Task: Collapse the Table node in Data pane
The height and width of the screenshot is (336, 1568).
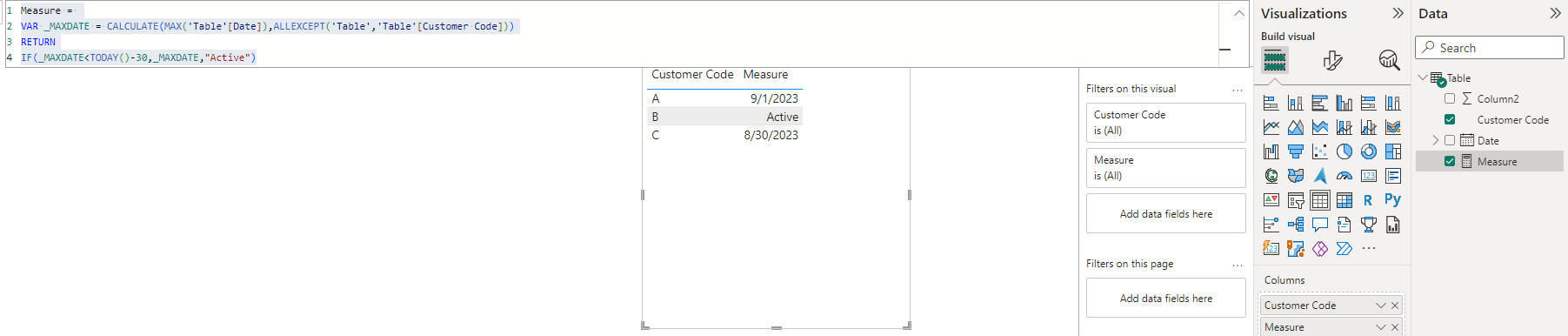Action: [1423, 77]
